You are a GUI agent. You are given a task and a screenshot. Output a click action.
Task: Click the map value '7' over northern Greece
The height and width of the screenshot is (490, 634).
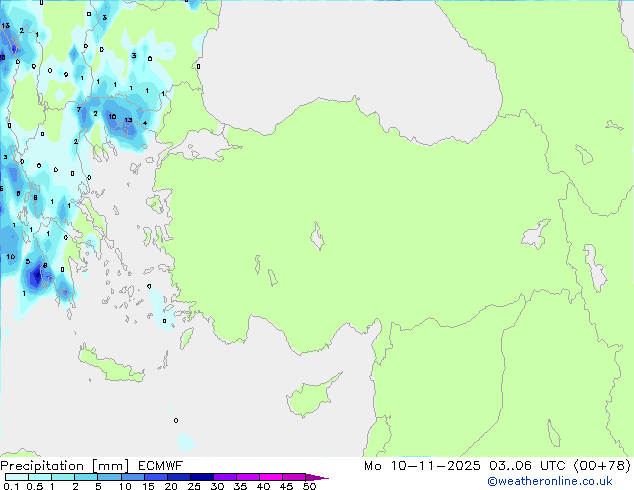tap(79, 109)
